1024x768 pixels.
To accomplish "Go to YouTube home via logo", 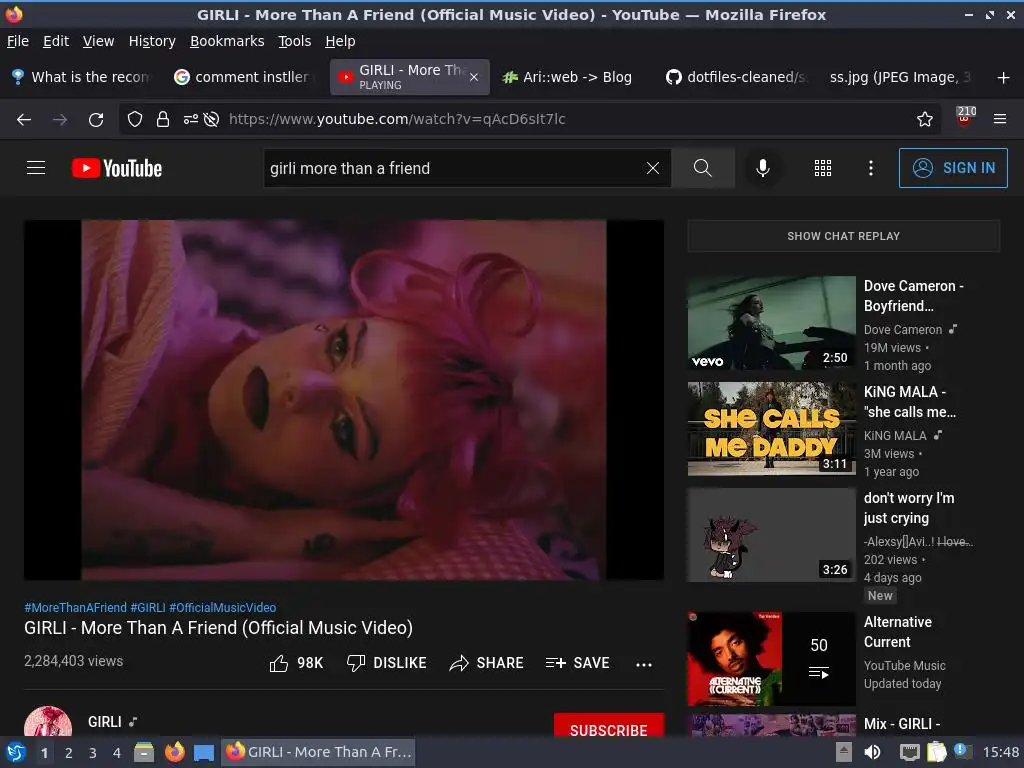I will point(117,168).
